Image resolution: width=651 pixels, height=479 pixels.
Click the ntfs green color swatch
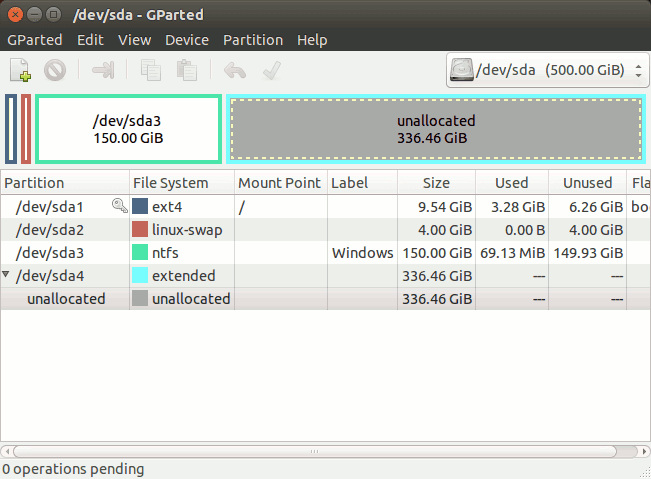click(140, 252)
